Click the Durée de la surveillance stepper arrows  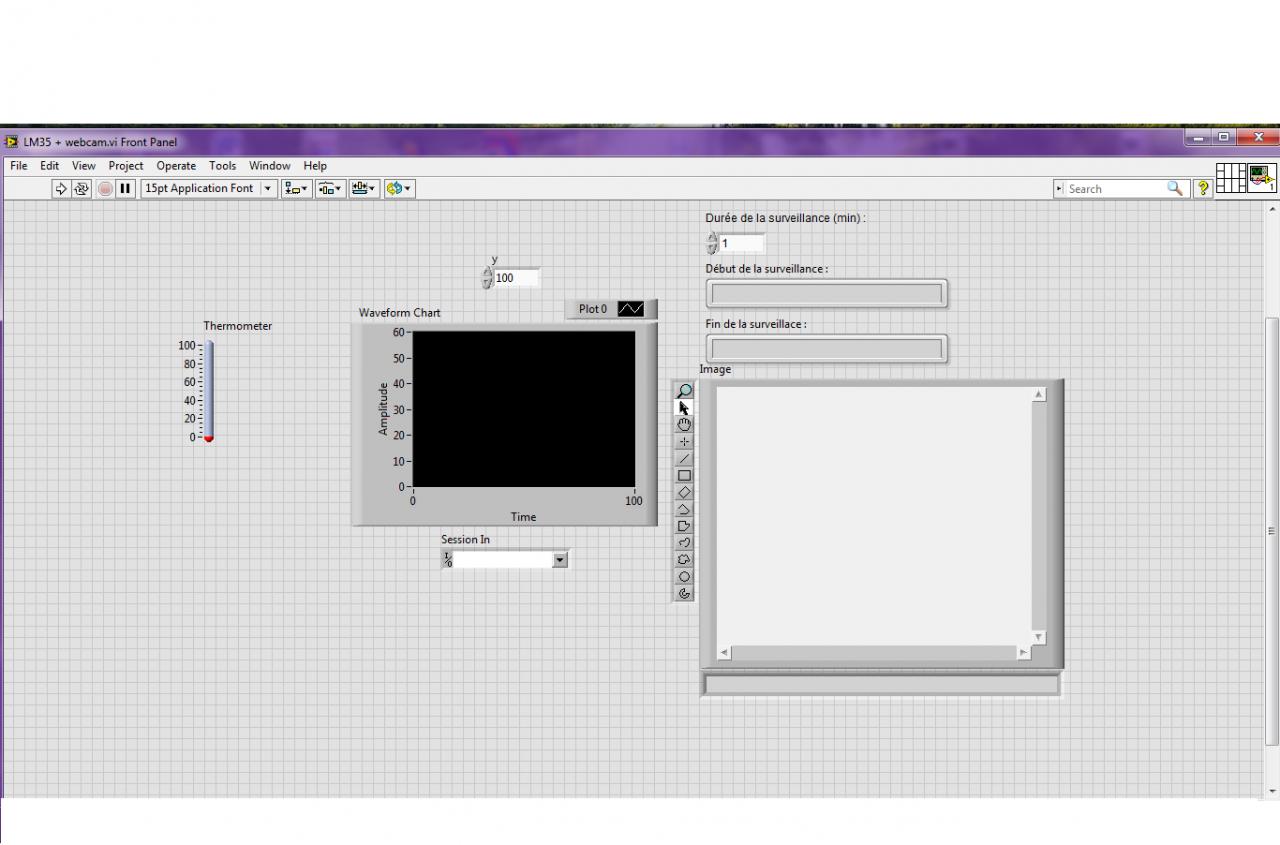tap(712, 243)
